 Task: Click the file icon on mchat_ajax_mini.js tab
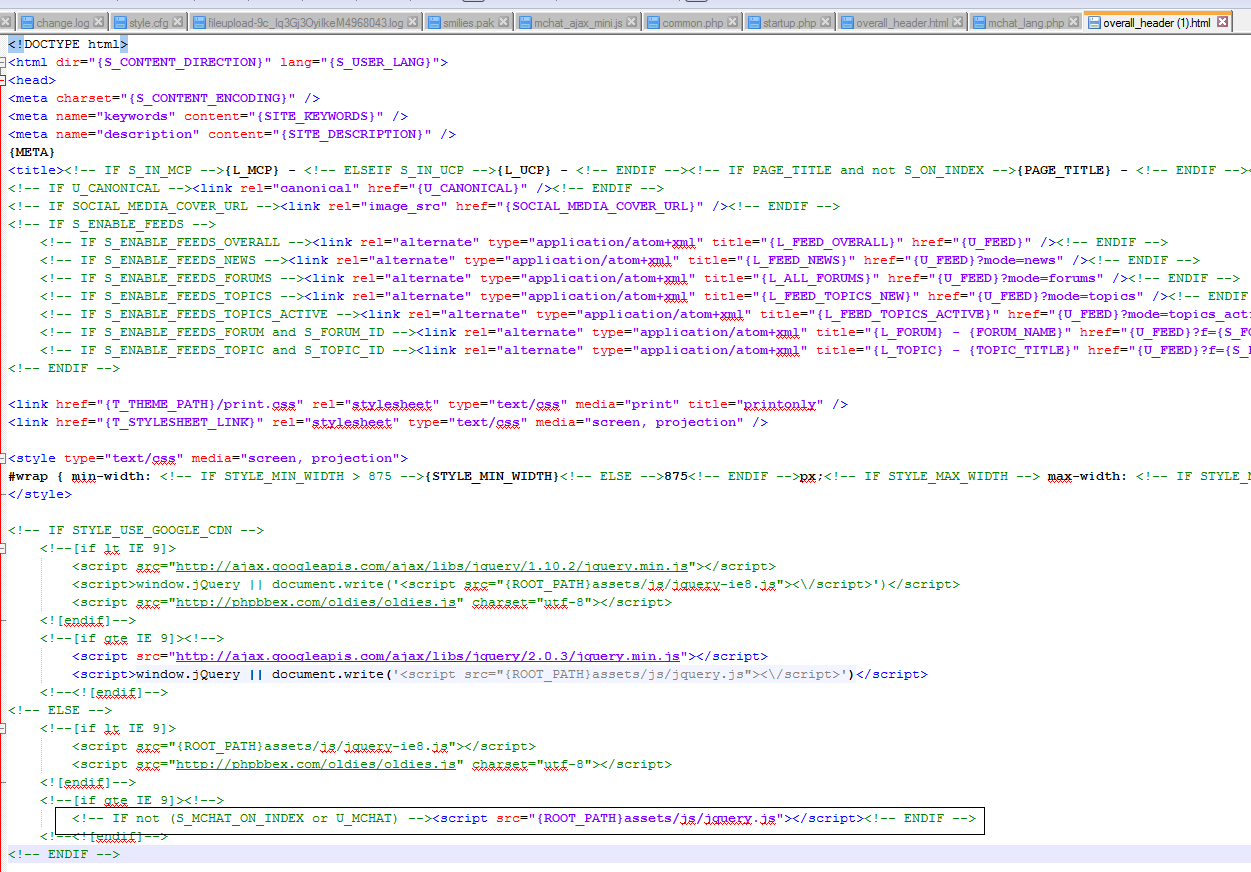click(525, 22)
